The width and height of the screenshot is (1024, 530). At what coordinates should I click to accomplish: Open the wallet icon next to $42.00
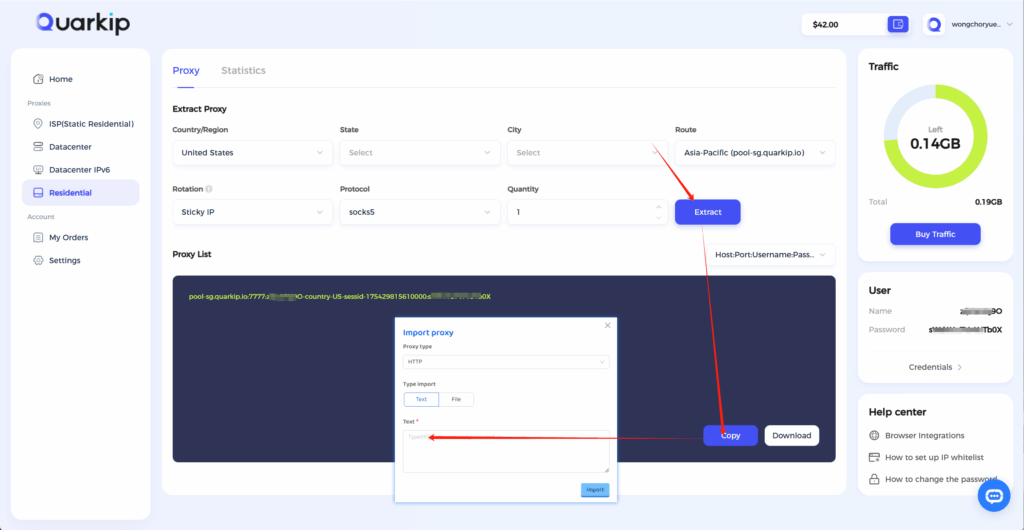[x=898, y=24]
